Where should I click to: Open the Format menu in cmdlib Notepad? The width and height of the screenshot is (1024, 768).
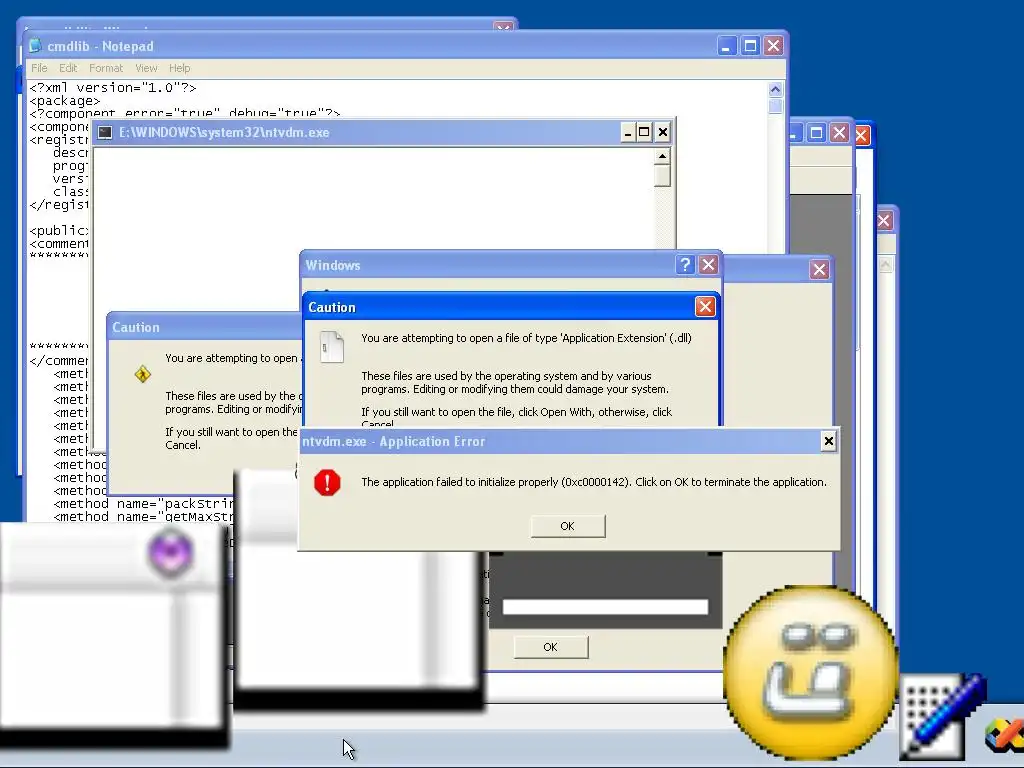coord(106,68)
